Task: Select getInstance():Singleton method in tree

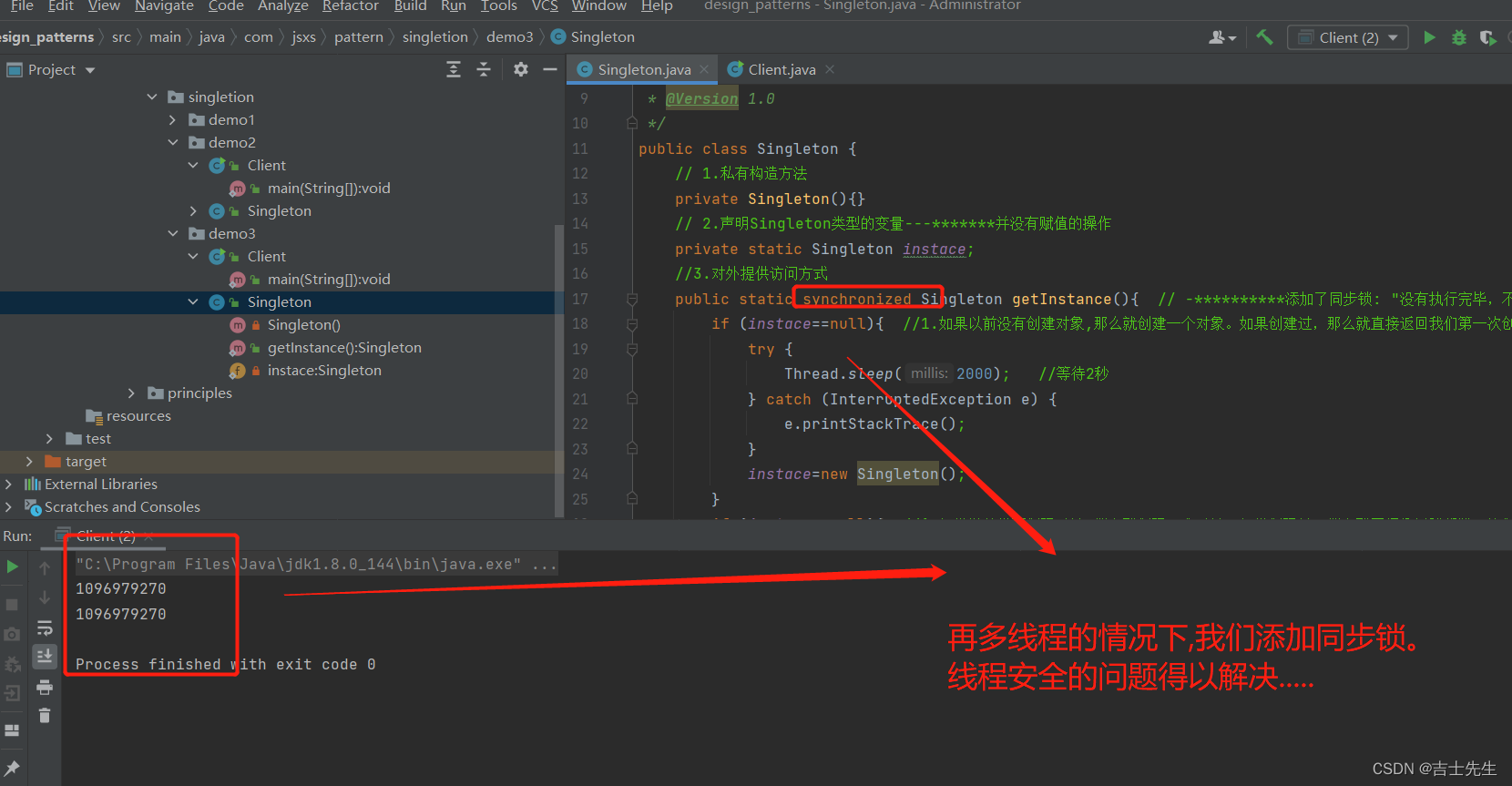Action: (344, 347)
